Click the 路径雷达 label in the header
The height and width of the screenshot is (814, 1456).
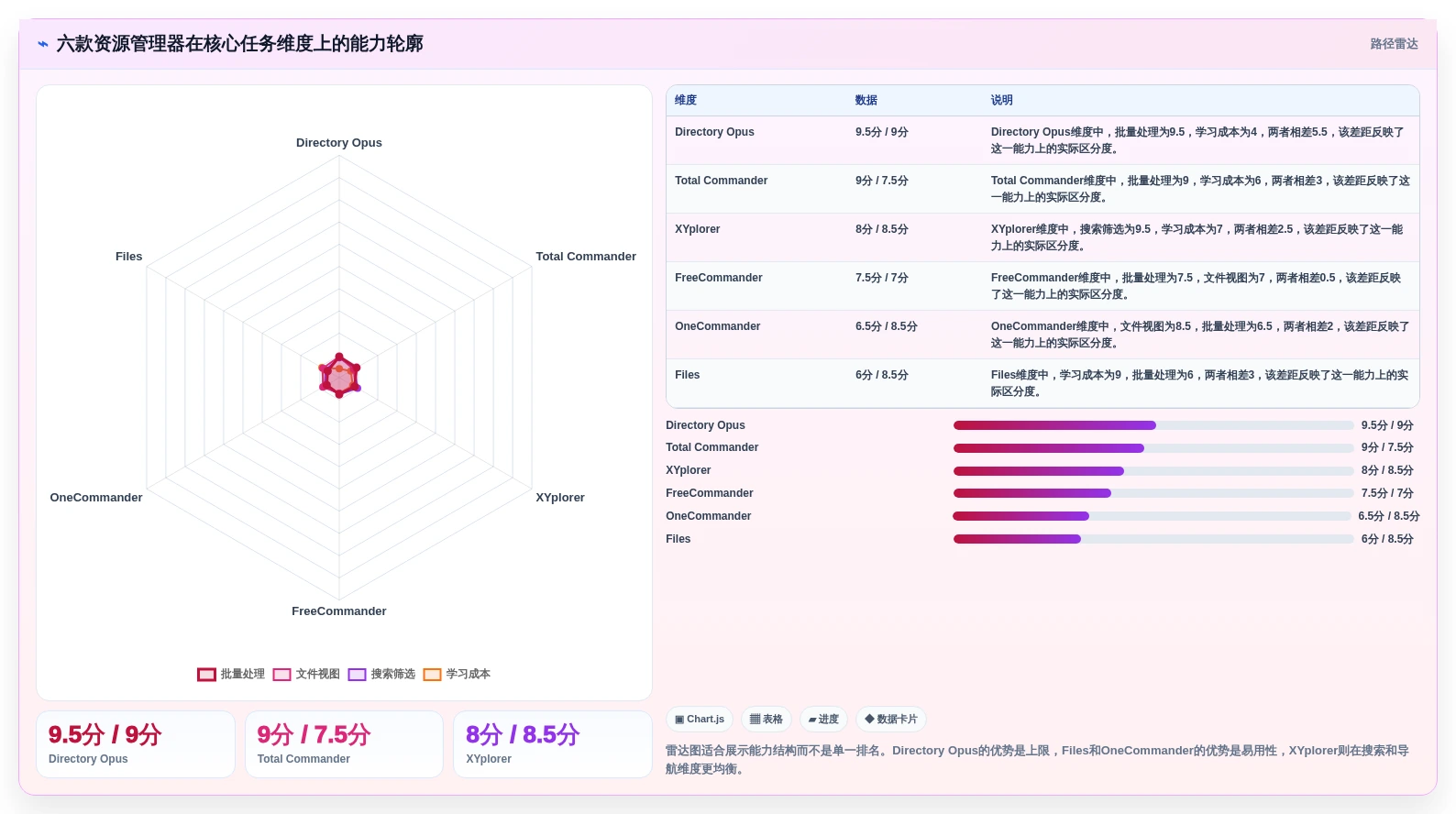(x=1394, y=44)
